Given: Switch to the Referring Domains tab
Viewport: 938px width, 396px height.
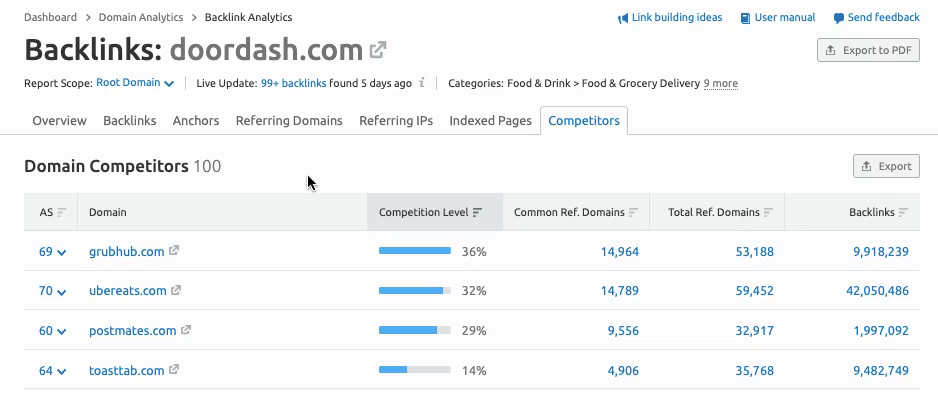Looking at the screenshot, I should [289, 121].
